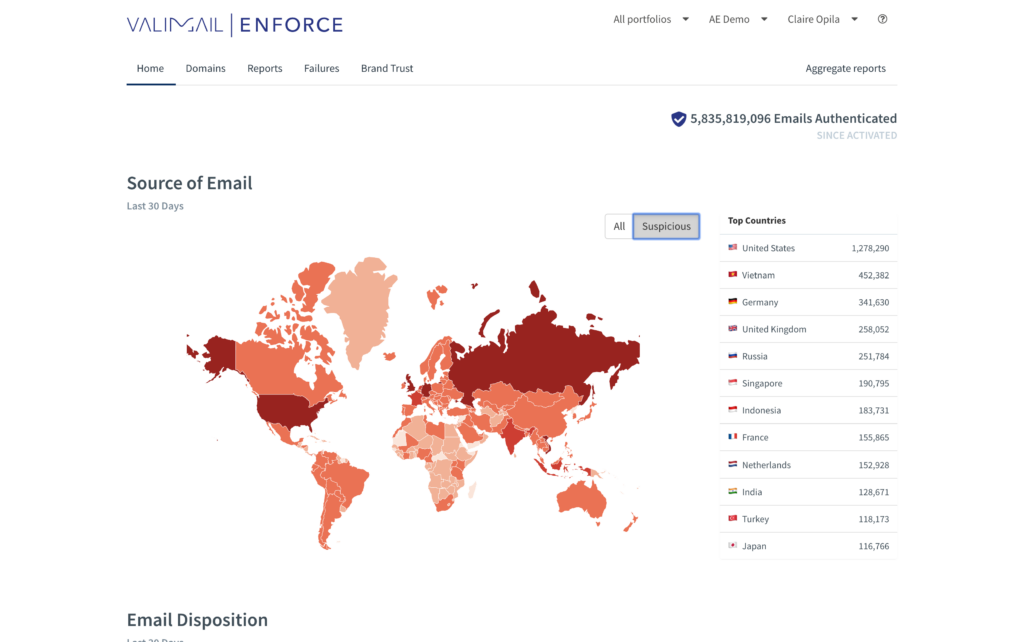Select India on the world map
The height and width of the screenshot is (642, 1024).
[x=513, y=436]
